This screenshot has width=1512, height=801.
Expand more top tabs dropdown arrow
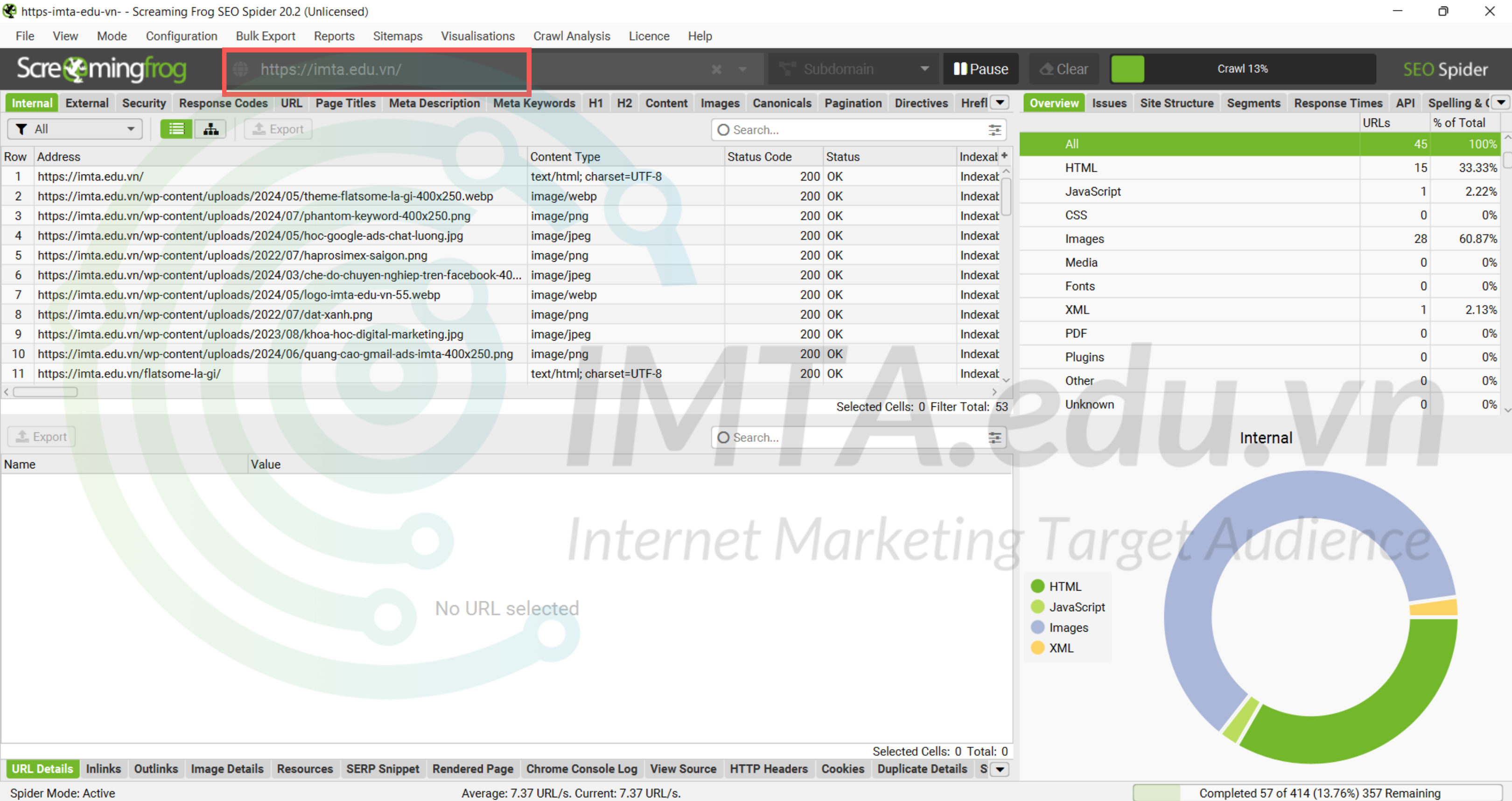tap(1000, 103)
